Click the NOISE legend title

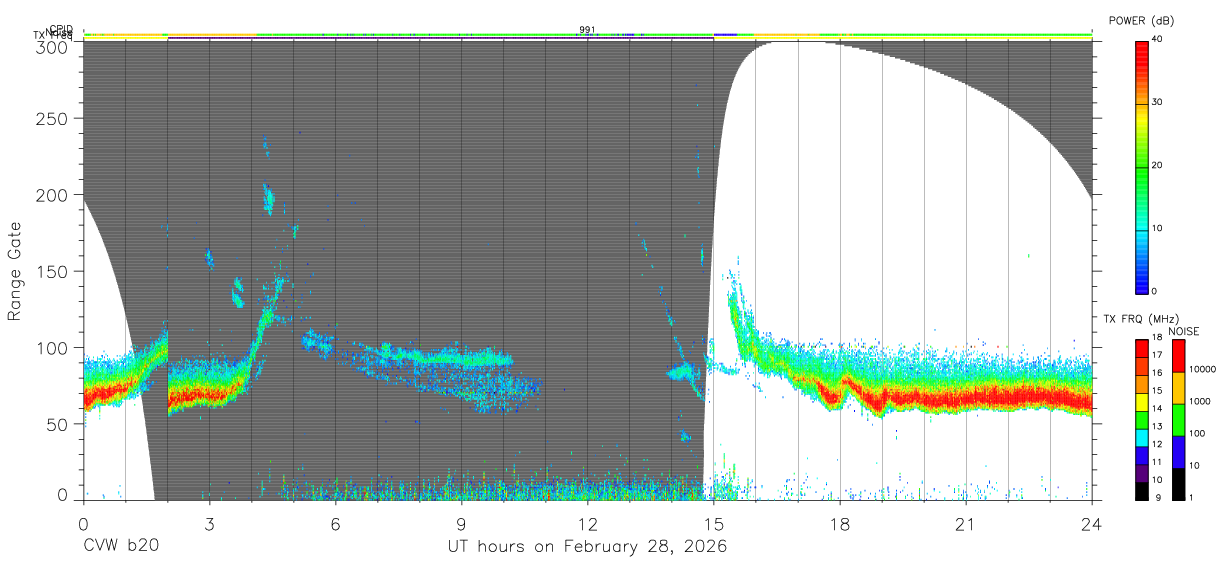pos(1186,331)
